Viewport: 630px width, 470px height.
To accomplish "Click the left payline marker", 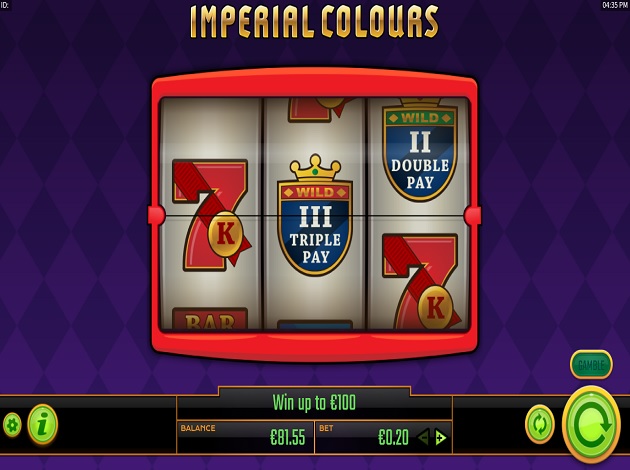I will pyautogui.click(x=156, y=215).
